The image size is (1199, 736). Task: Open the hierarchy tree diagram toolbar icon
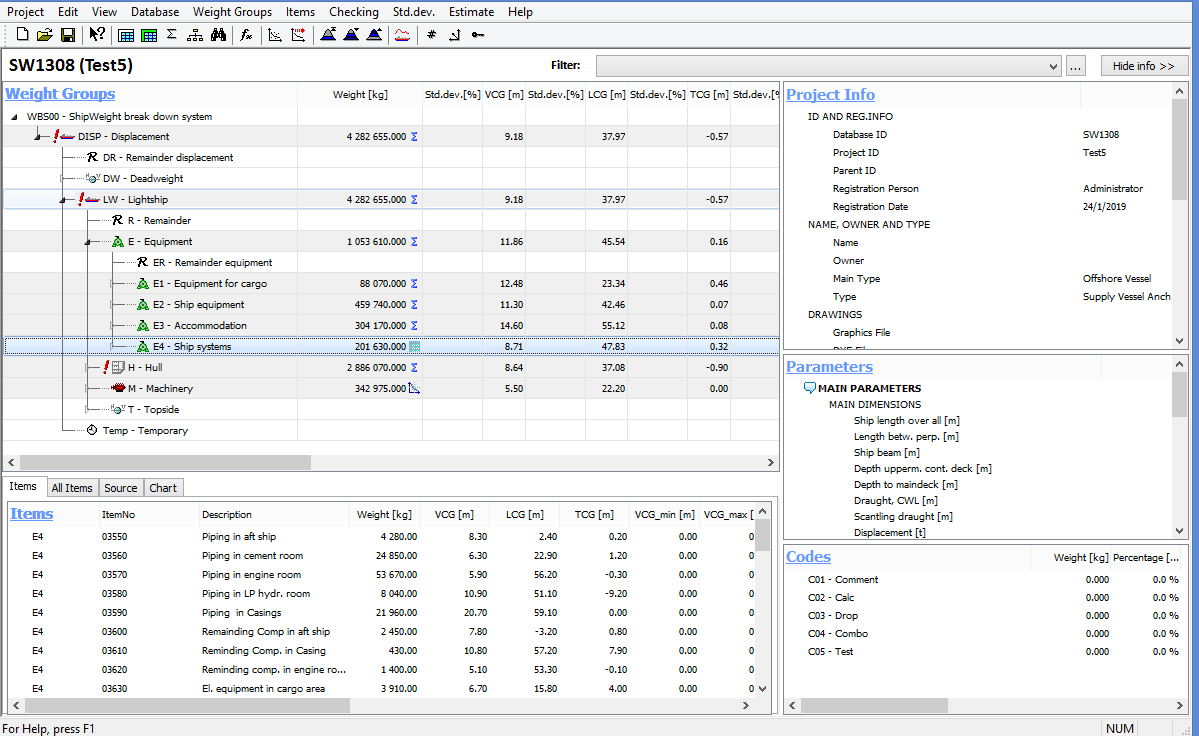coord(195,35)
